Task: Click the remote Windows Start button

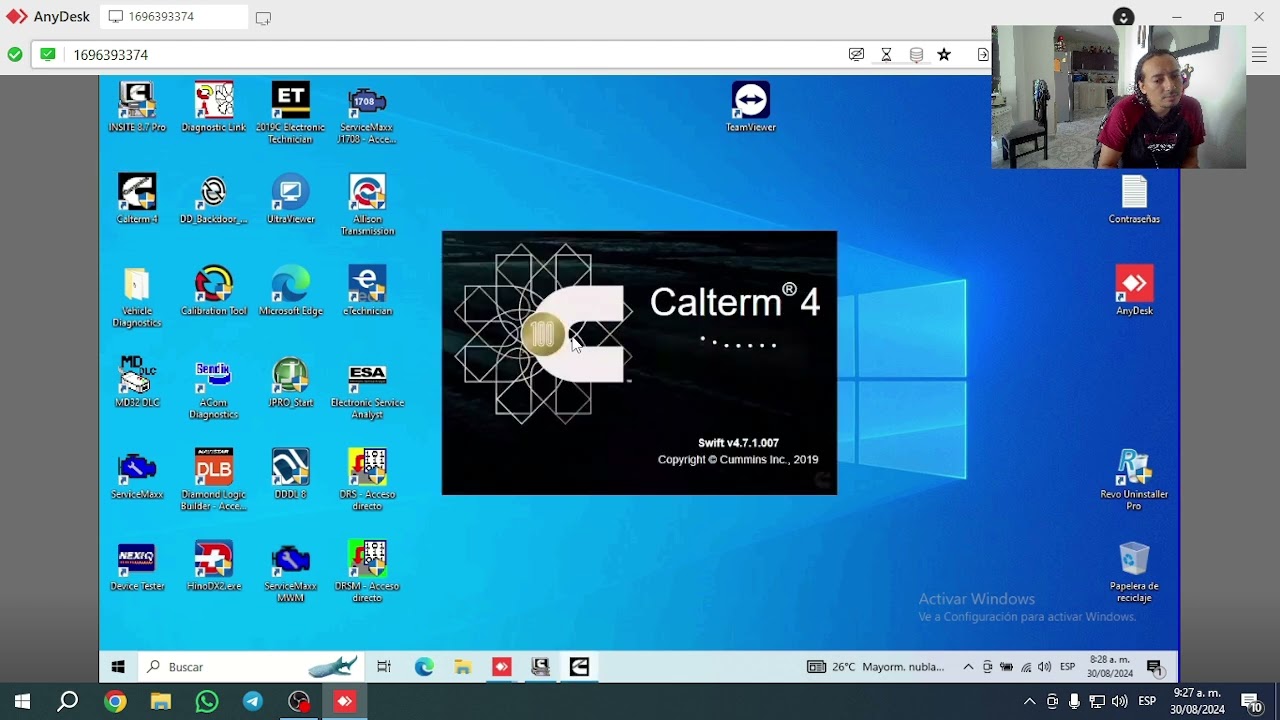Action: pos(118,667)
